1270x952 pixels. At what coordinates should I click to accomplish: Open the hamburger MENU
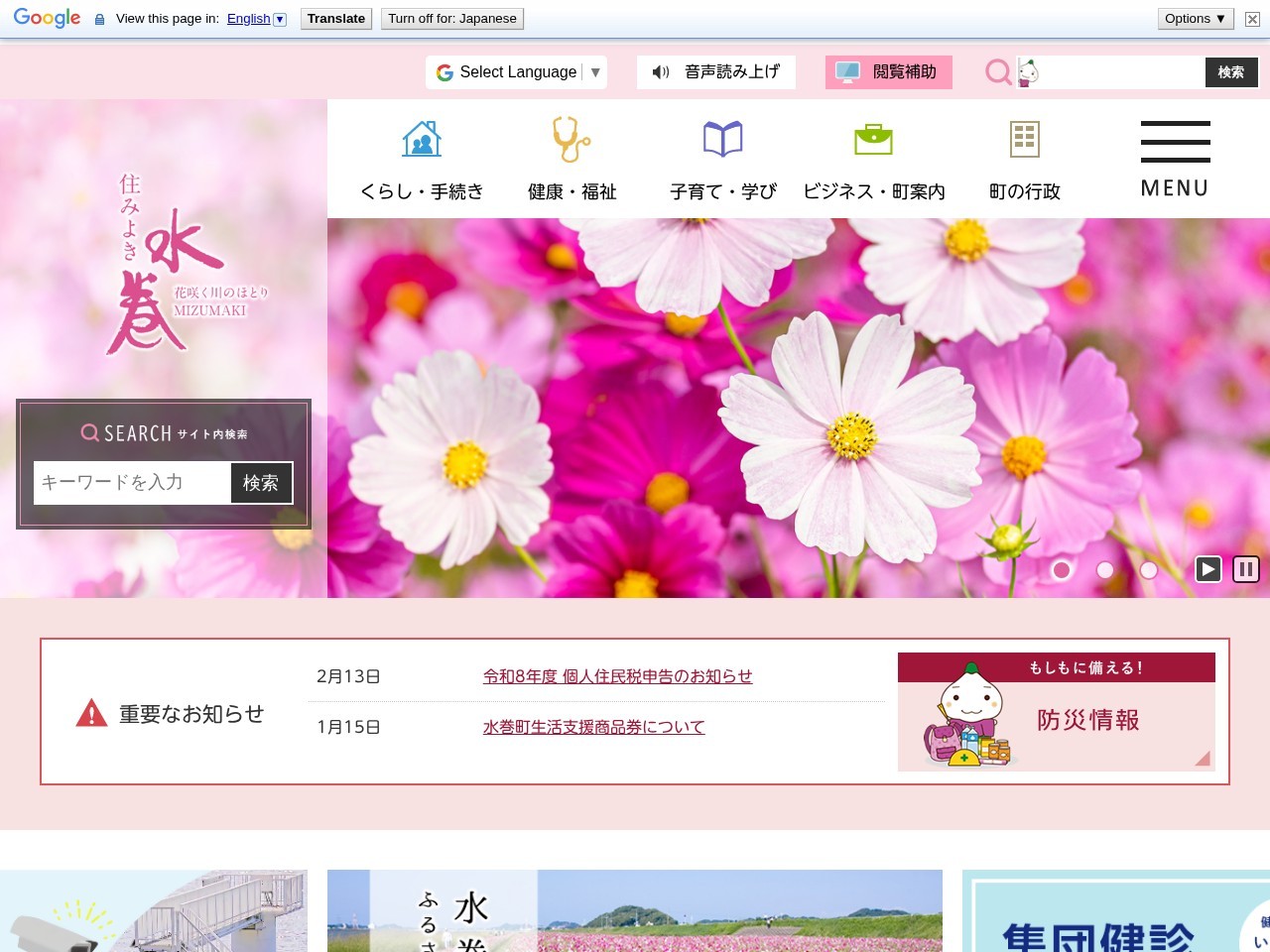tap(1176, 159)
